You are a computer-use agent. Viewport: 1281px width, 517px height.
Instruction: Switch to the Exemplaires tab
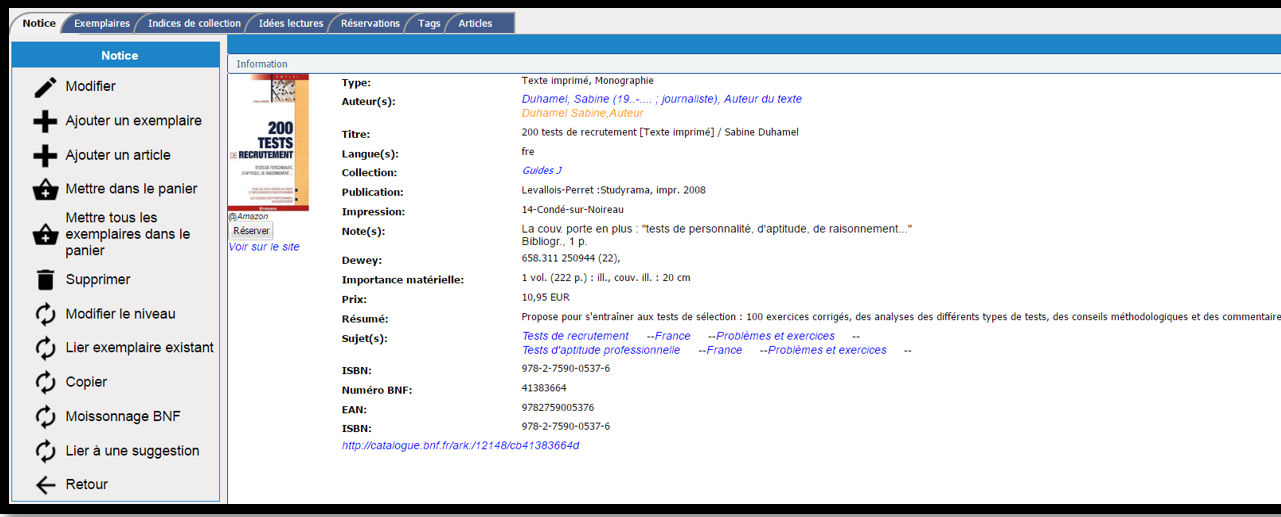pyautogui.click(x=102, y=23)
